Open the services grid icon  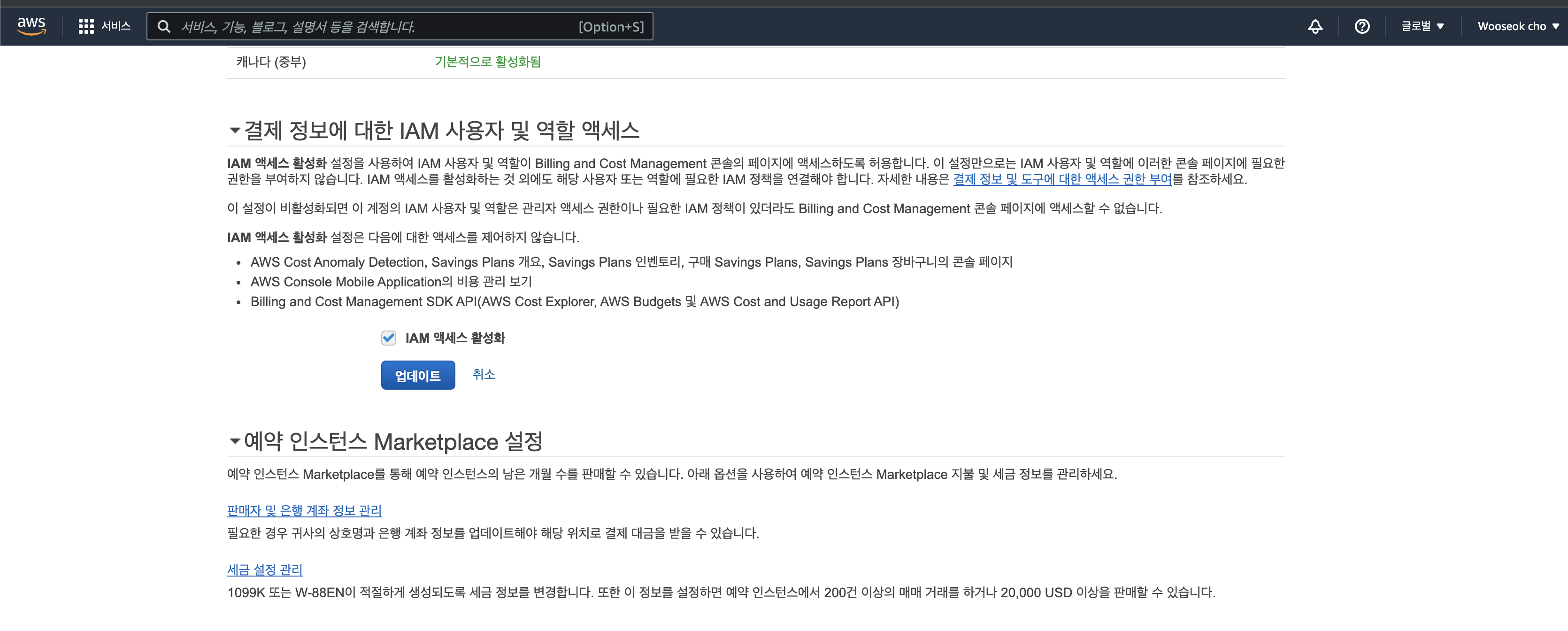click(86, 26)
